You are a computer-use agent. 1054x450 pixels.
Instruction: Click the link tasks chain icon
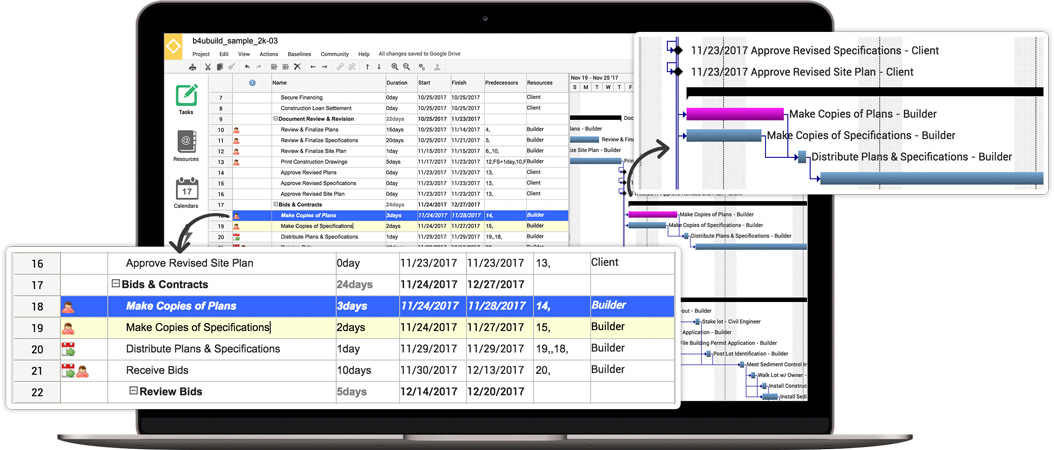pyautogui.click(x=340, y=67)
